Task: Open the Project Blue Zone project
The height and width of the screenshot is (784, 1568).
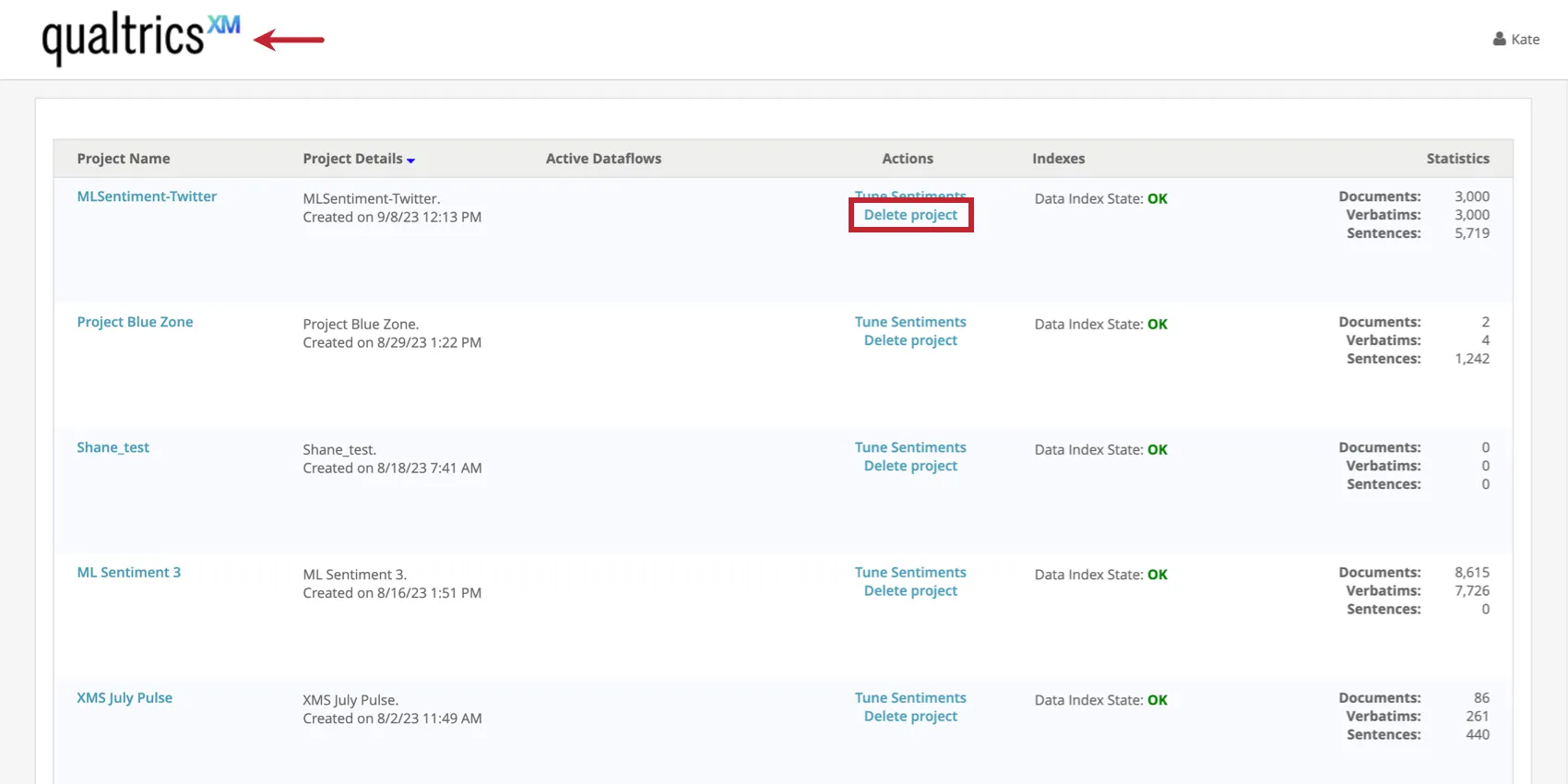Action: (x=135, y=322)
